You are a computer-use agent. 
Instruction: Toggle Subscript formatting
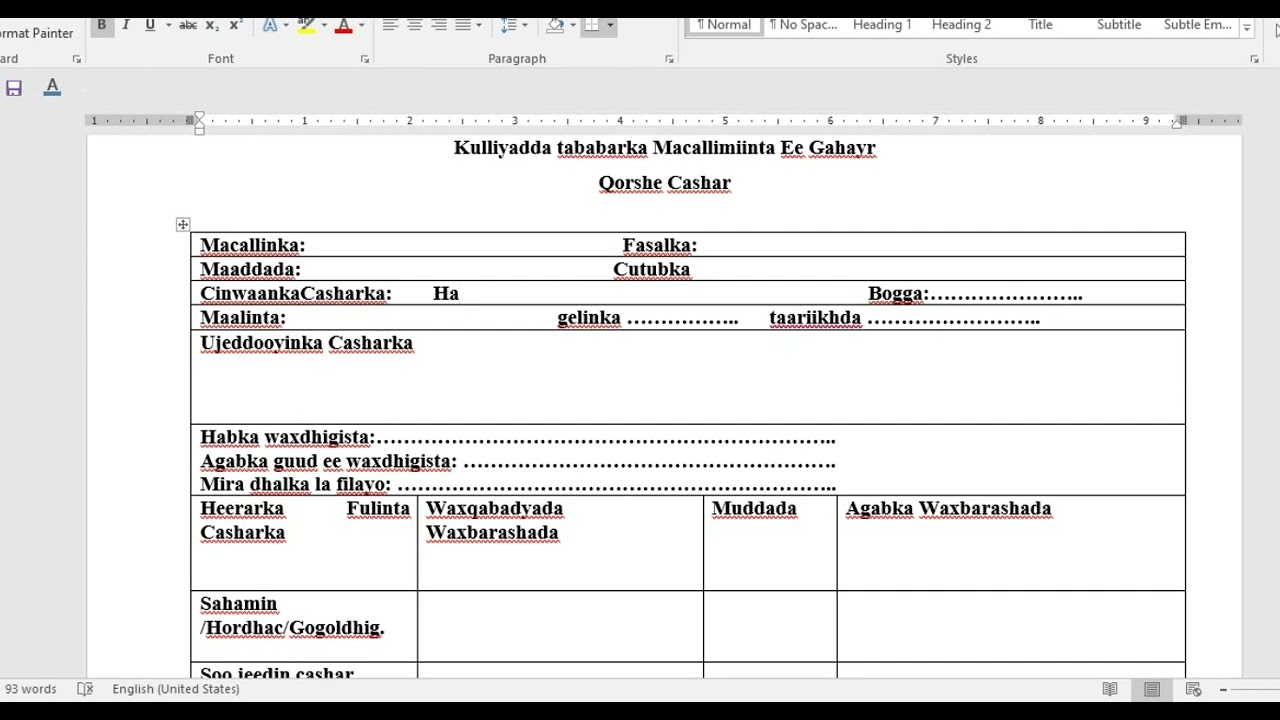point(212,25)
